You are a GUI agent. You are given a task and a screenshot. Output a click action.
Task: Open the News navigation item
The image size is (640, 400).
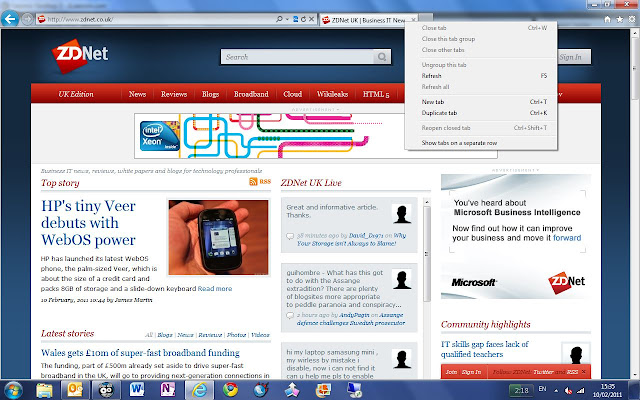coord(137,94)
